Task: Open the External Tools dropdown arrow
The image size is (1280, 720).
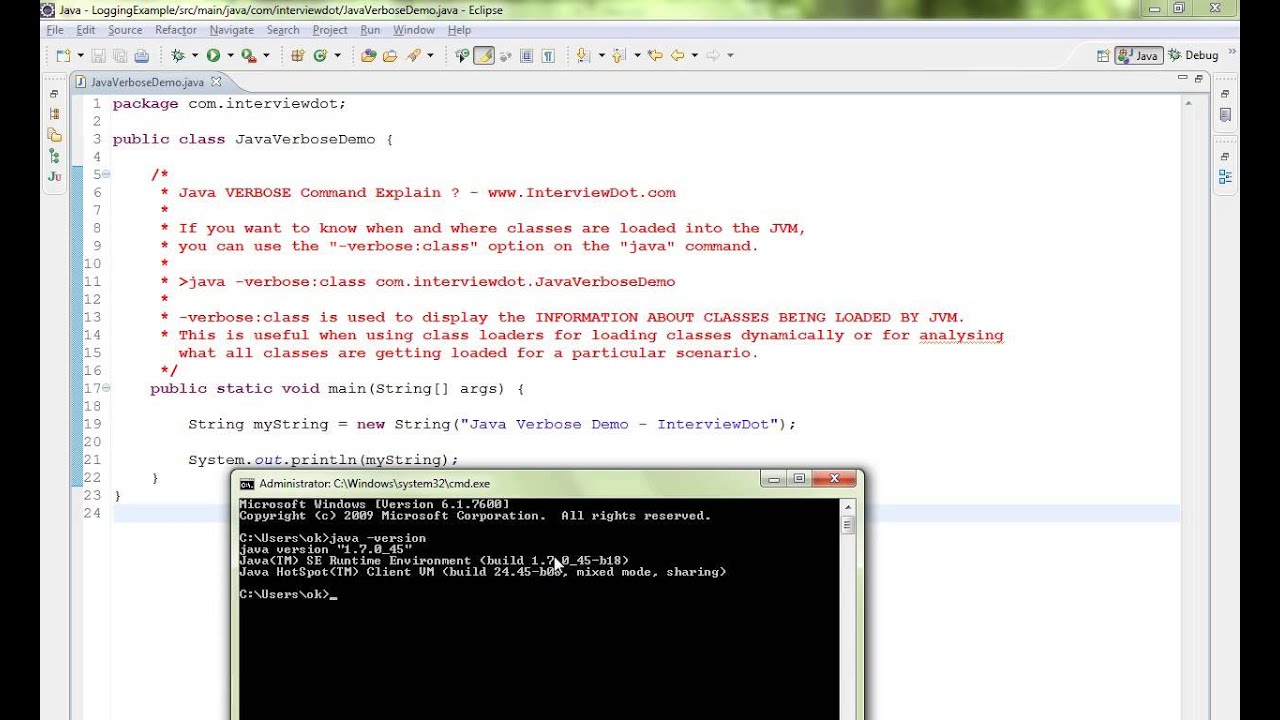Action: tap(266, 56)
